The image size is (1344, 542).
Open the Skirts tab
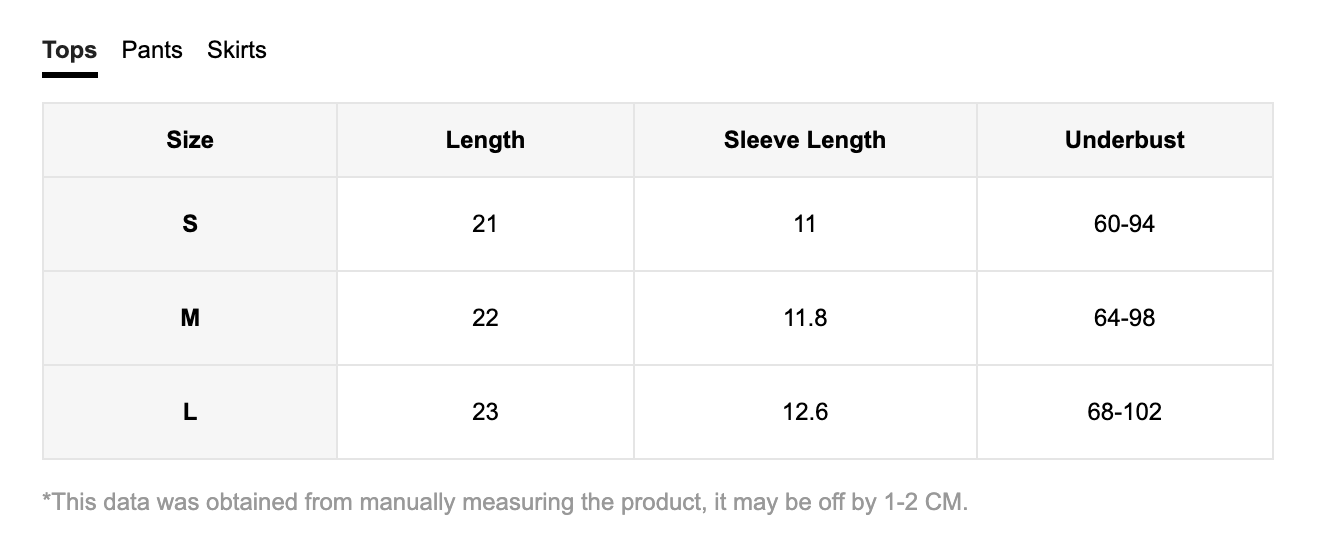(x=237, y=50)
